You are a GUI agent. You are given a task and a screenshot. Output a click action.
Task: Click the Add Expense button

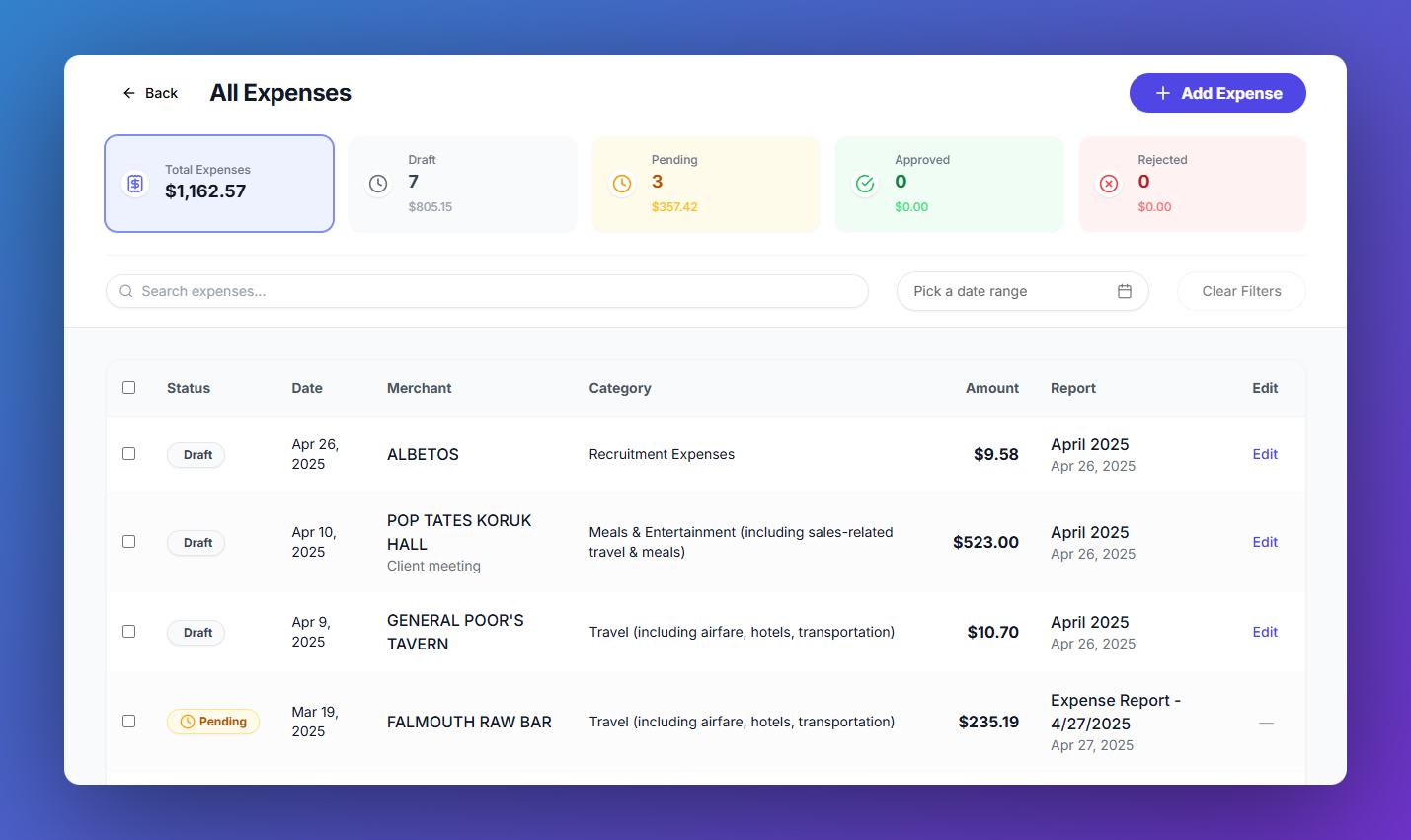pyautogui.click(x=1217, y=92)
